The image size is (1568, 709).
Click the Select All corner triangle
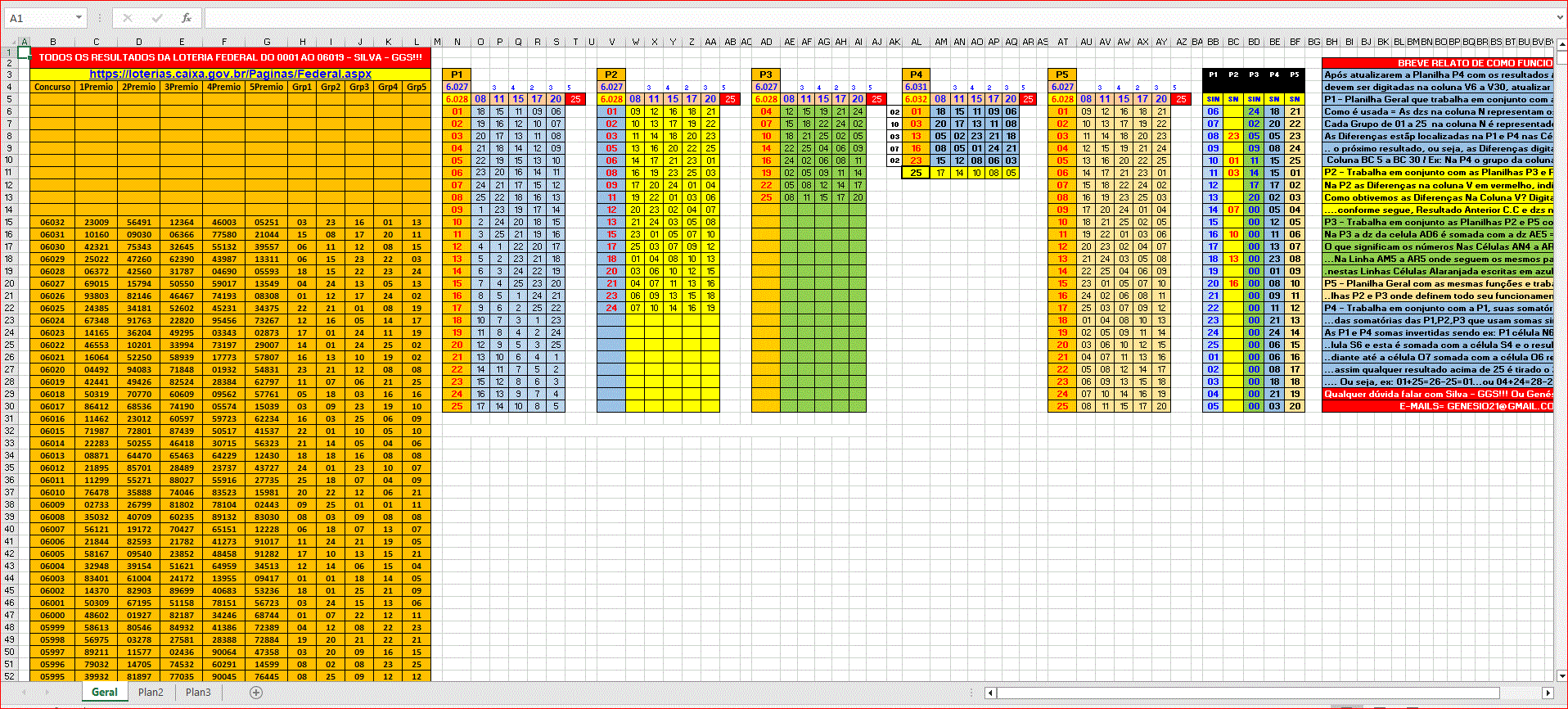tap(9, 42)
